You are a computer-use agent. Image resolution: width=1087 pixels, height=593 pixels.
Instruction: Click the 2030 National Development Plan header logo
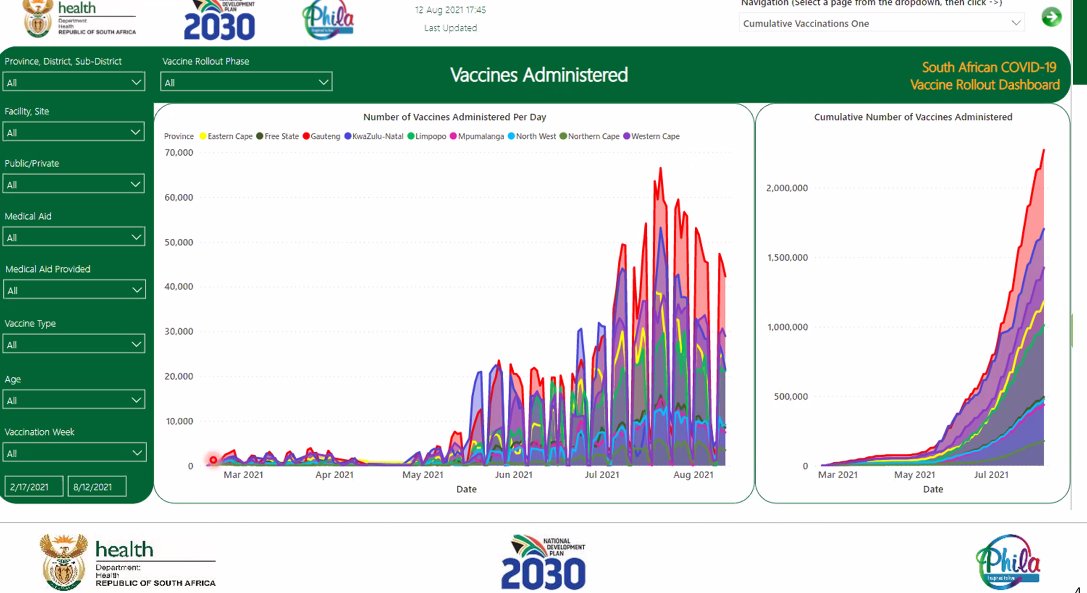[220, 20]
